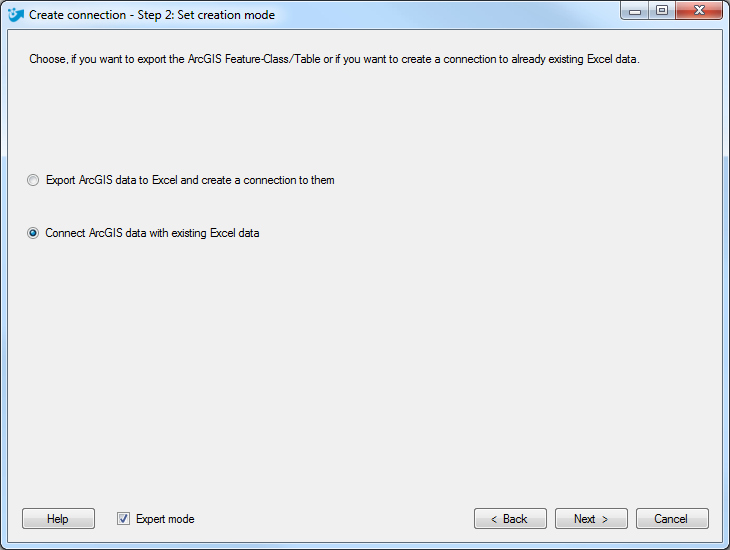Close the Create connection wizard window

(x=699, y=11)
